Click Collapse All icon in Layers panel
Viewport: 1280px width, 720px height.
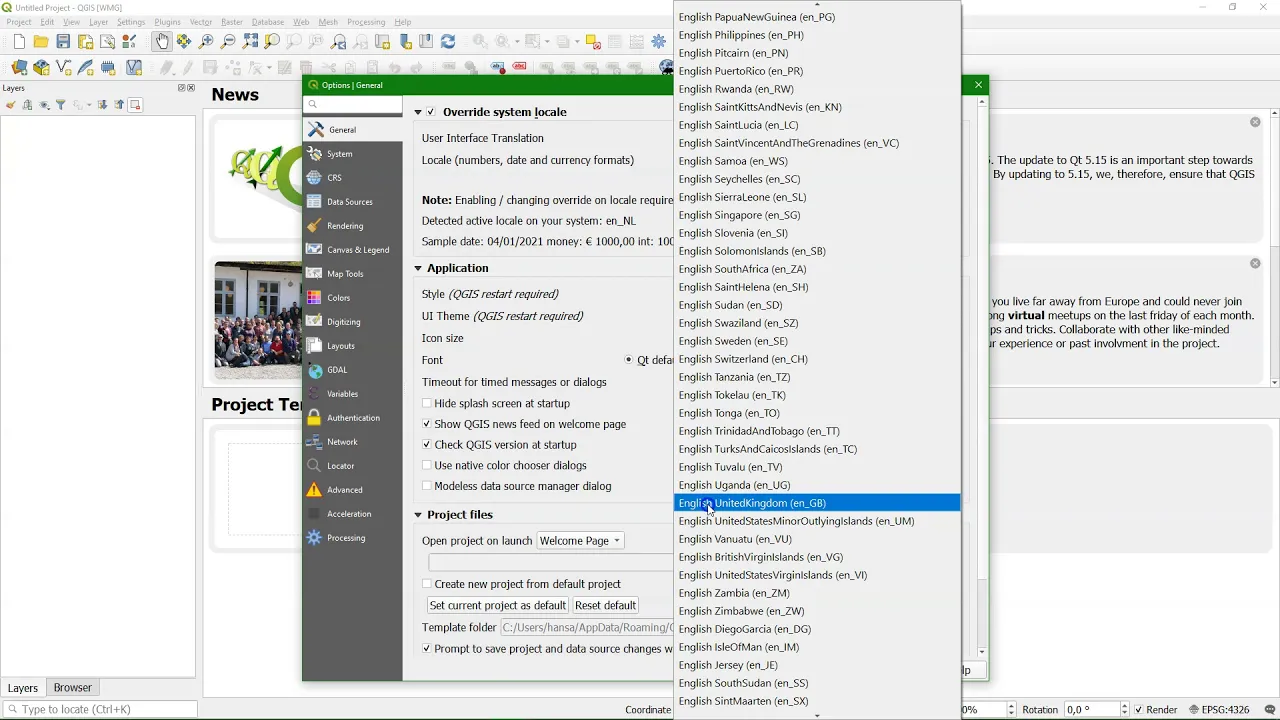(119, 105)
